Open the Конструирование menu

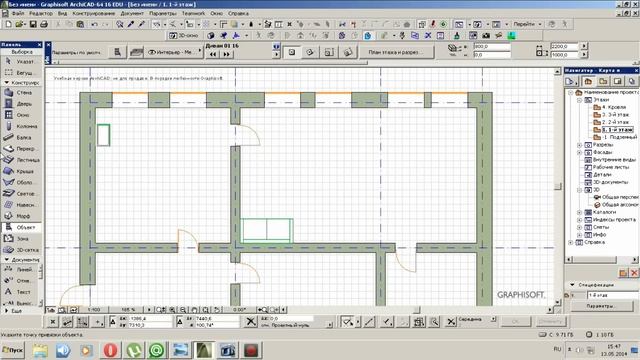(93, 13)
